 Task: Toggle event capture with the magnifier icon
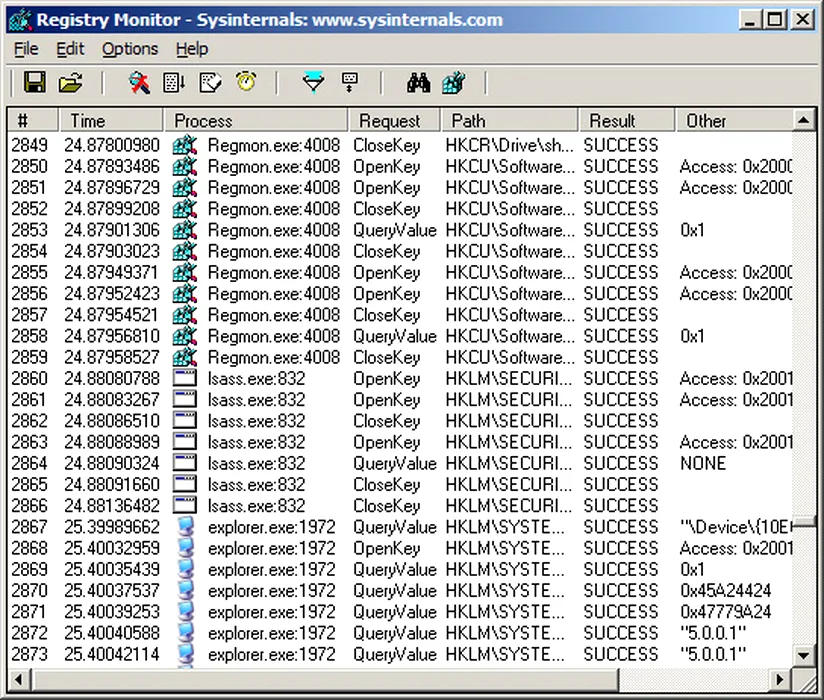[139, 83]
